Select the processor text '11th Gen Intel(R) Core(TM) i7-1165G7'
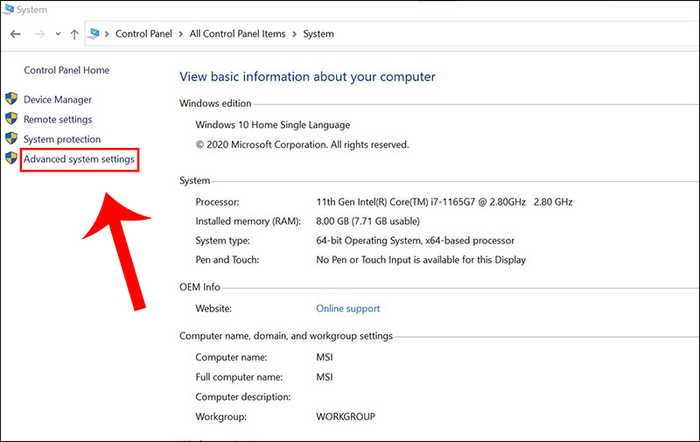Screen dimensions: 700x442 click(x=396, y=202)
